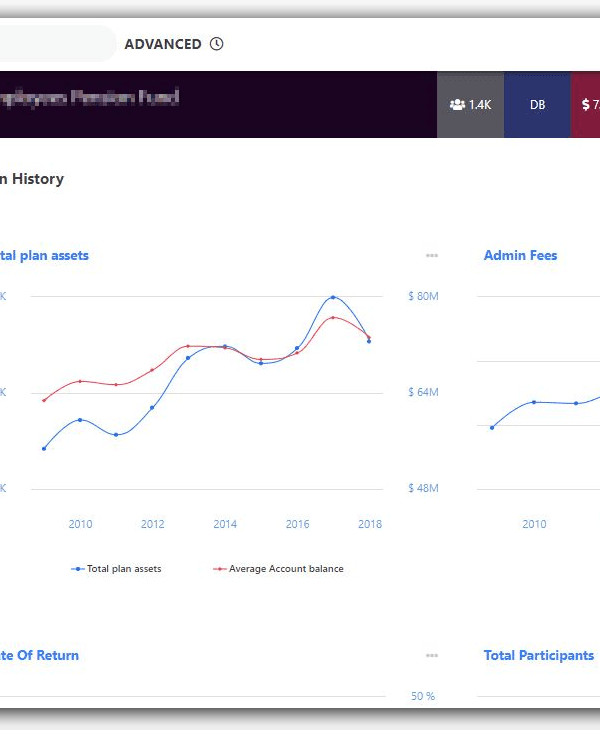This screenshot has width=600, height=730.
Task: Click the blurred pension fund name in the header
Action: (90, 98)
